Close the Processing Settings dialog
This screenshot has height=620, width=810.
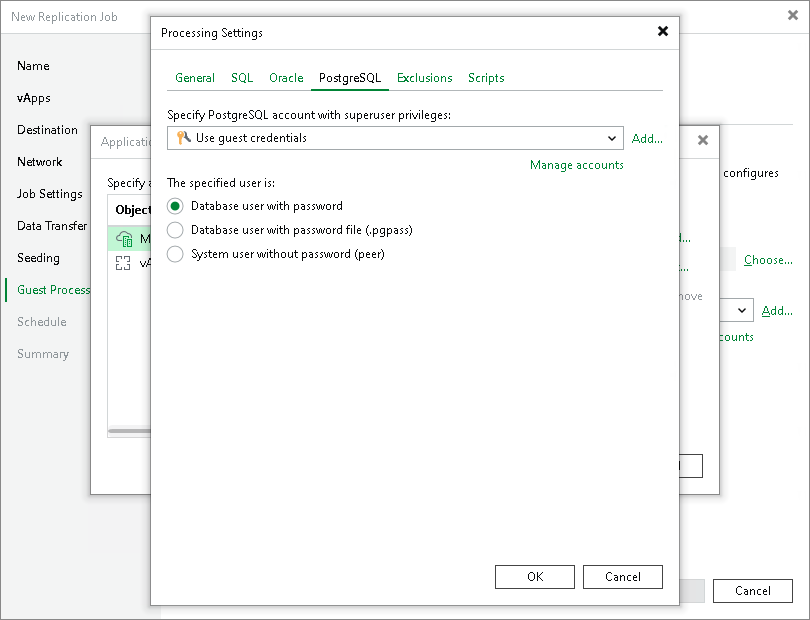[663, 32]
